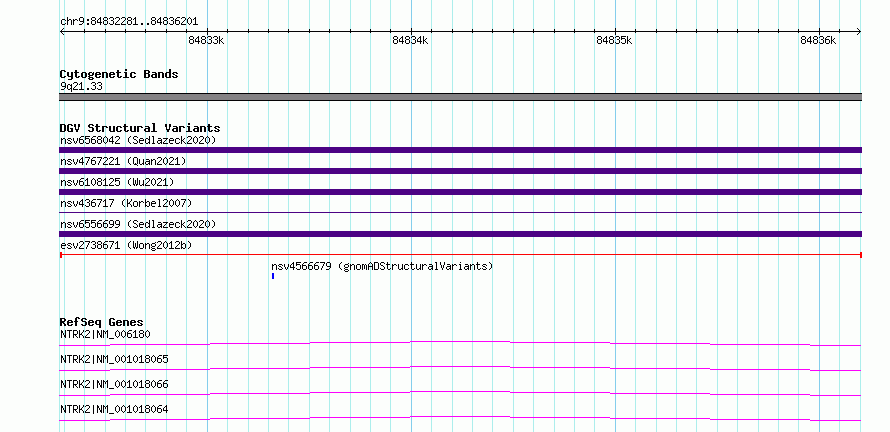Select the gray 9q21.33 cytogenetic band bar
The height and width of the screenshot is (432, 890).
tap(460, 97)
